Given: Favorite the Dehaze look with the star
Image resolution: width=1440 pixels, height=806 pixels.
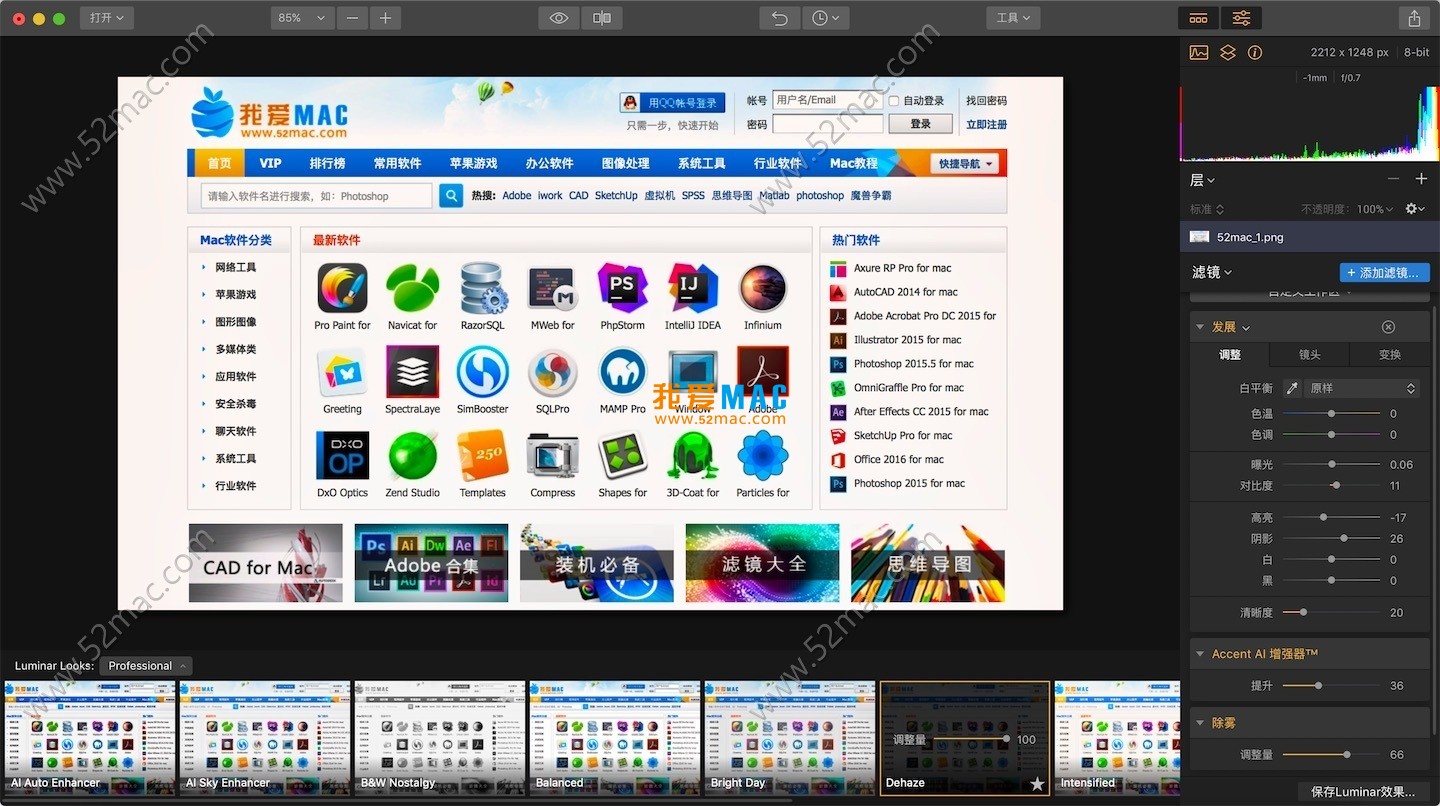Looking at the screenshot, I should pyautogui.click(x=1037, y=784).
